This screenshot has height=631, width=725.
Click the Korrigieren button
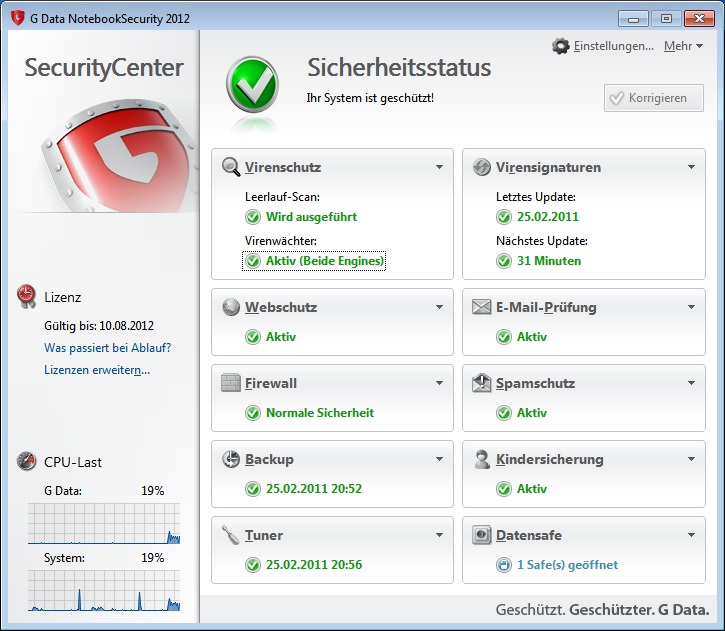coord(654,98)
